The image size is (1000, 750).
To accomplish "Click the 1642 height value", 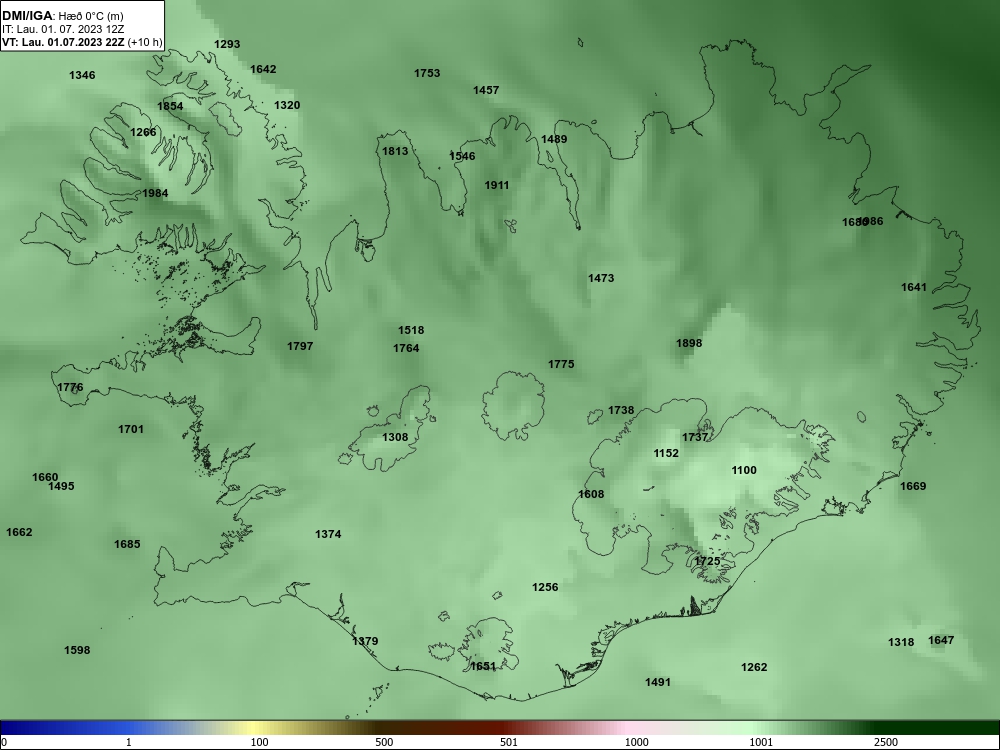I will (263, 69).
